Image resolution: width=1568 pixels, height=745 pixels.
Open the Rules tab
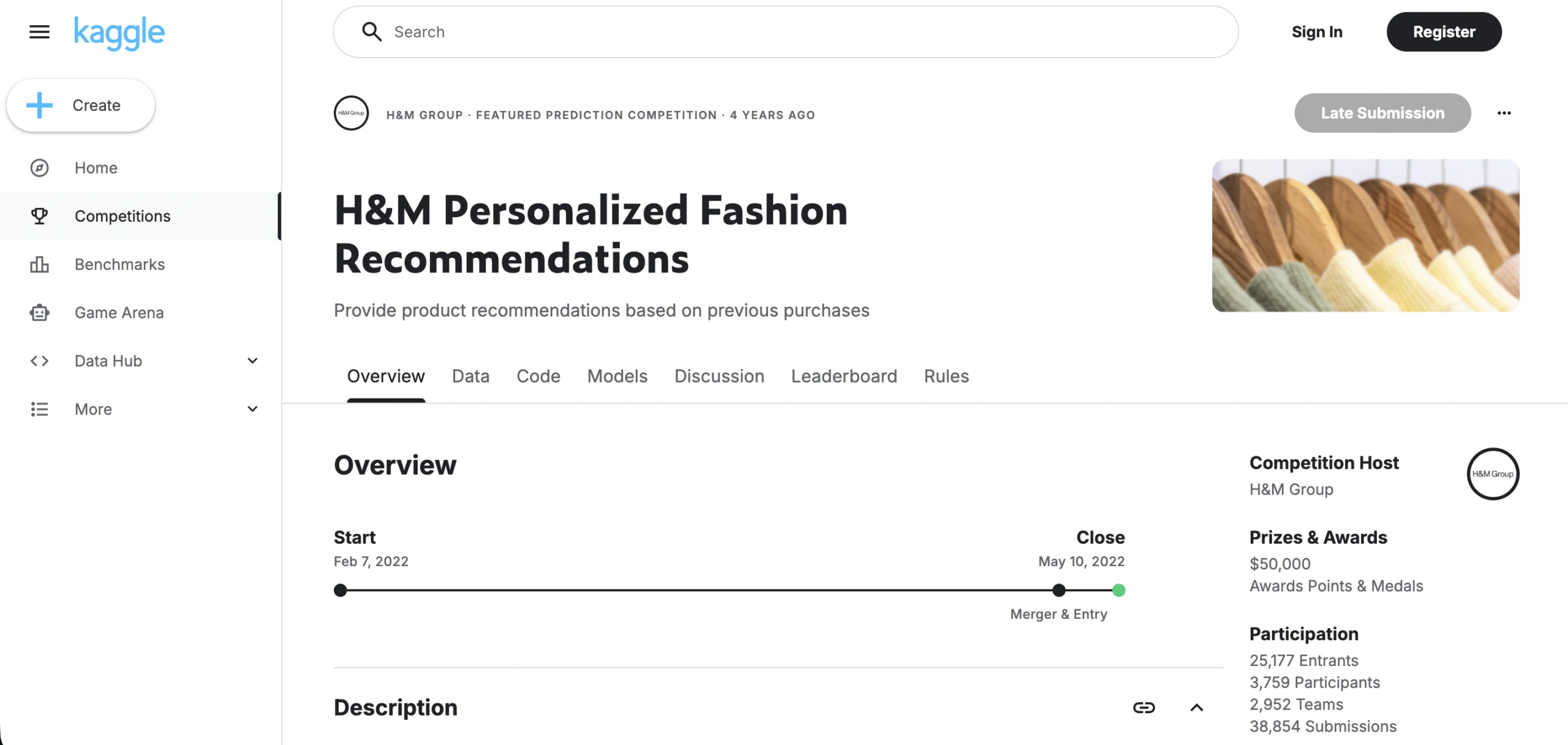click(x=946, y=376)
